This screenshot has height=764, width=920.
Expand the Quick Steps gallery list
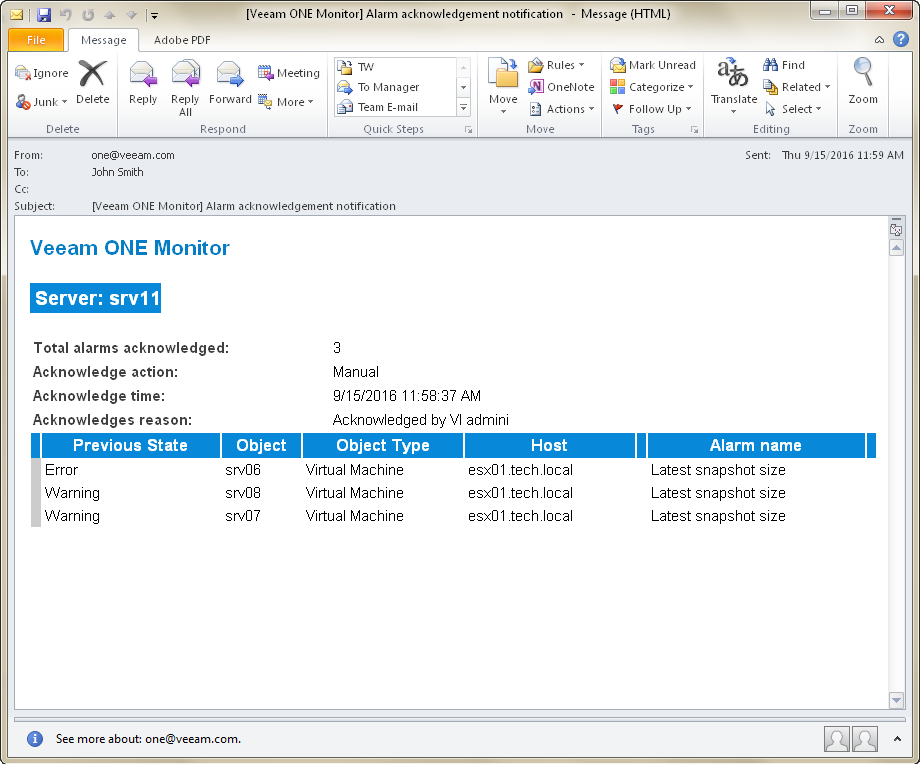click(x=464, y=107)
